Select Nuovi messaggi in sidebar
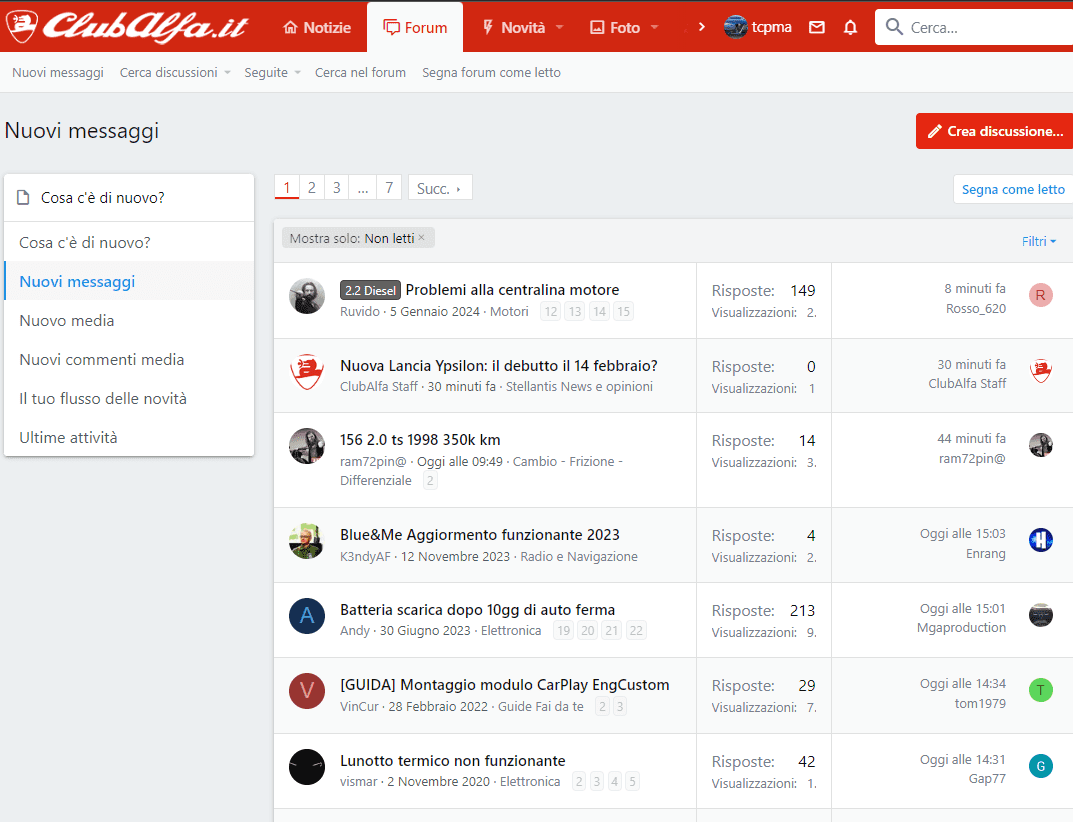Viewport: 1073px width, 822px height. click(x=129, y=281)
